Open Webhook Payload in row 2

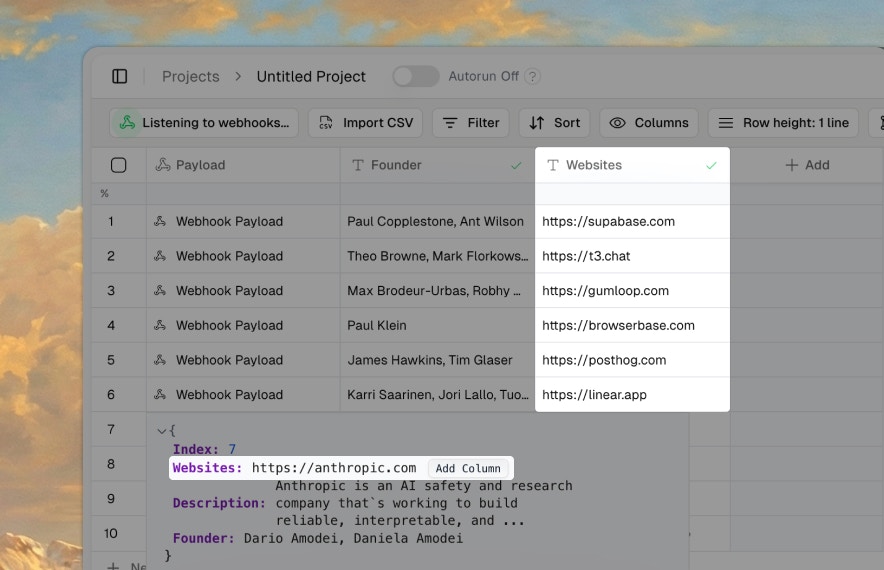pyautogui.click(x=229, y=256)
